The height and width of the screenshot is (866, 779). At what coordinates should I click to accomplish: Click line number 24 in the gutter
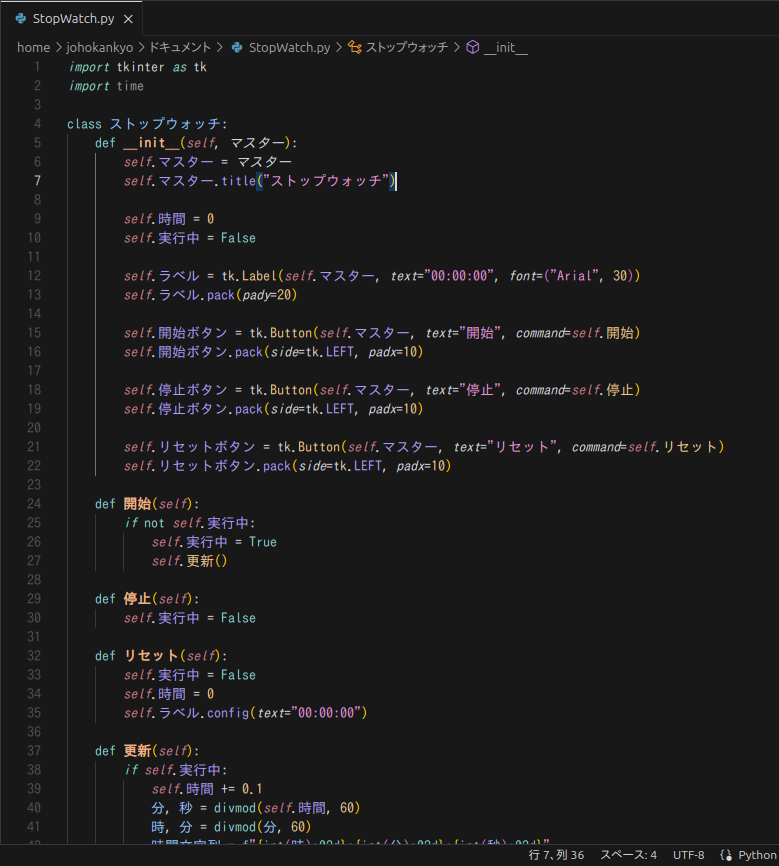tap(36, 504)
